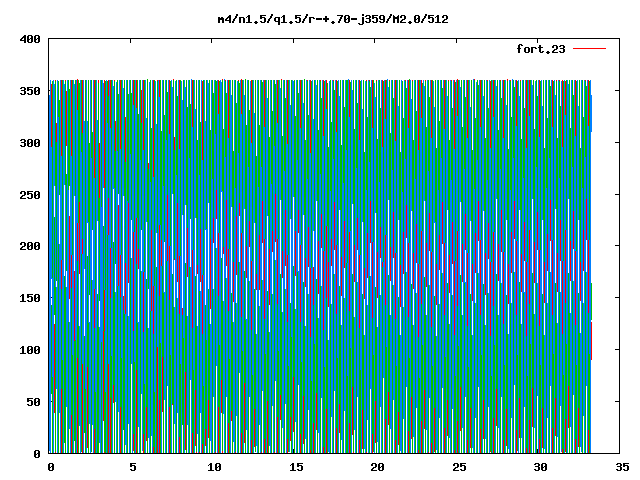Click the x-axis label 30
The width and height of the screenshot is (640, 480).
click(x=540, y=467)
